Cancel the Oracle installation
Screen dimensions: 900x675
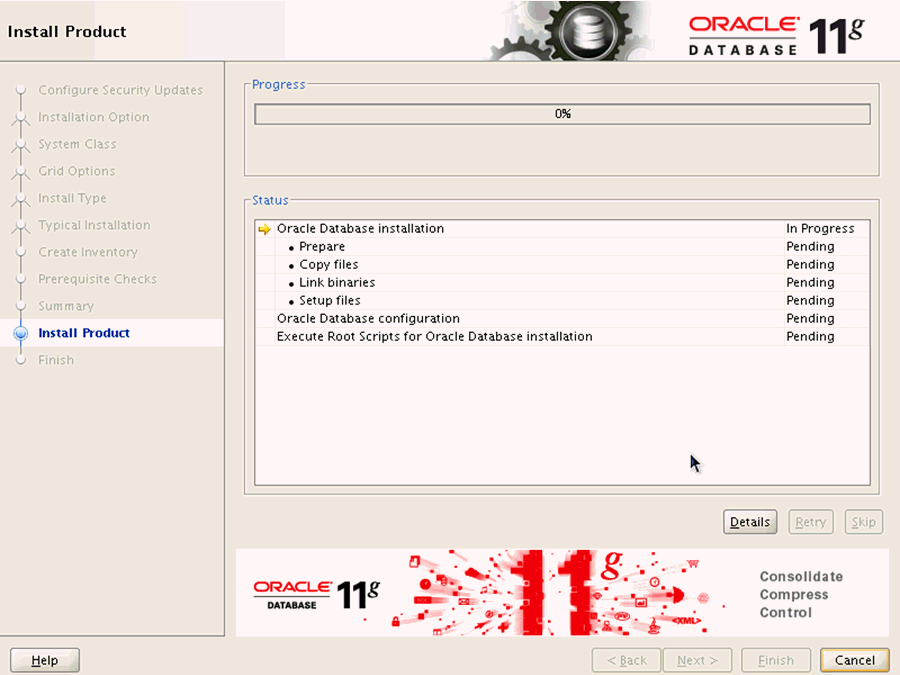pyautogui.click(x=855, y=660)
